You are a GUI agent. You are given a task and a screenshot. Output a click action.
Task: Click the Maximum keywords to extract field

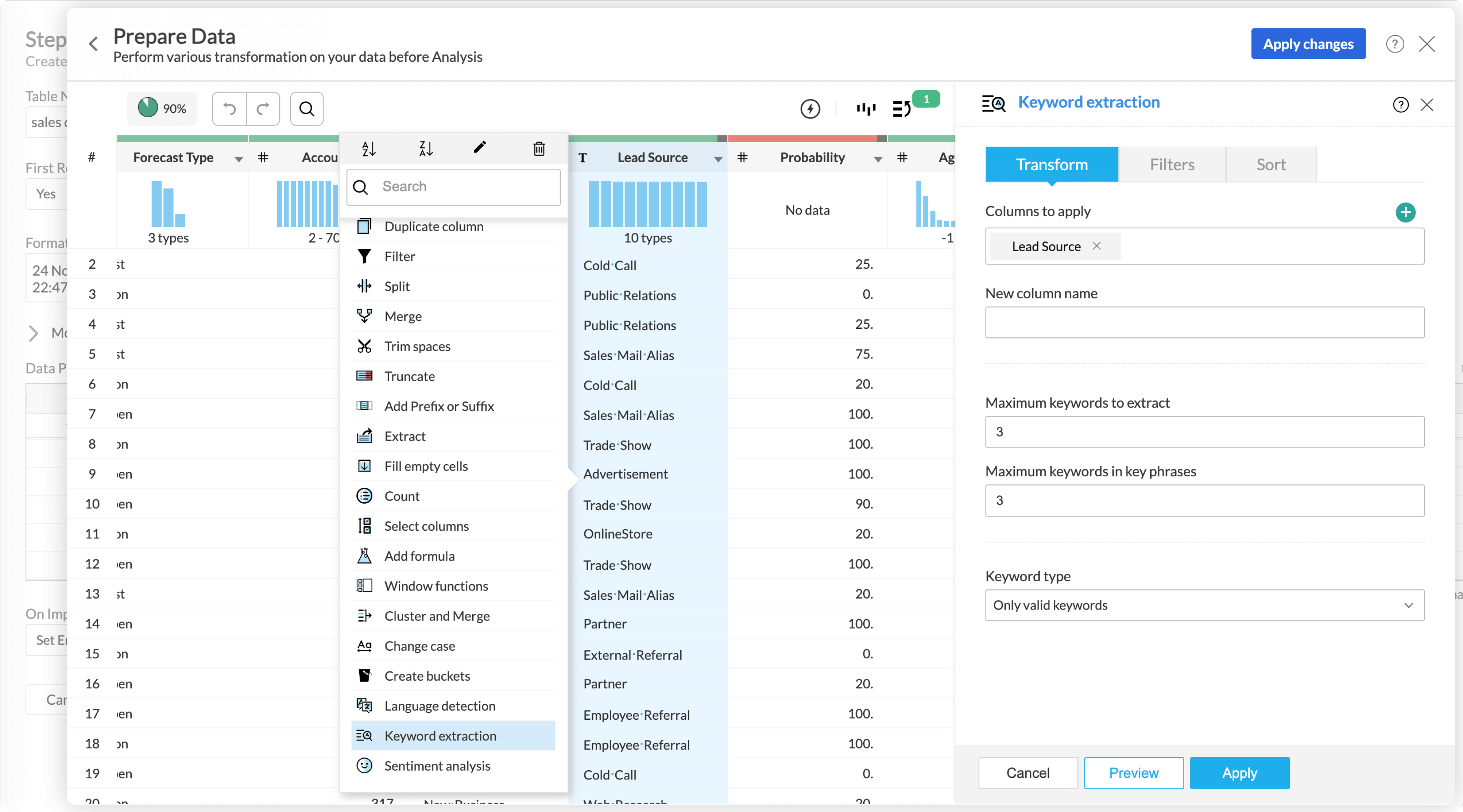[x=1204, y=431]
